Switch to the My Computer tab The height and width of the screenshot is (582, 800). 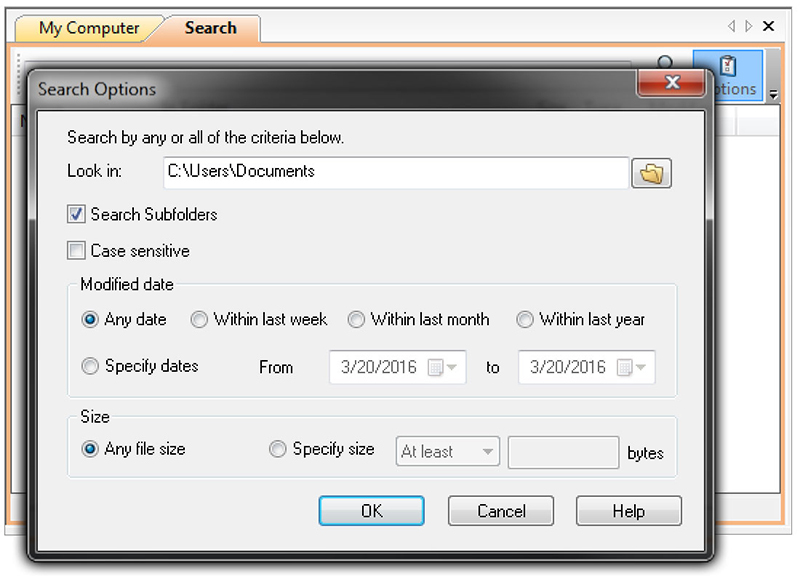click(x=89, y=28)
